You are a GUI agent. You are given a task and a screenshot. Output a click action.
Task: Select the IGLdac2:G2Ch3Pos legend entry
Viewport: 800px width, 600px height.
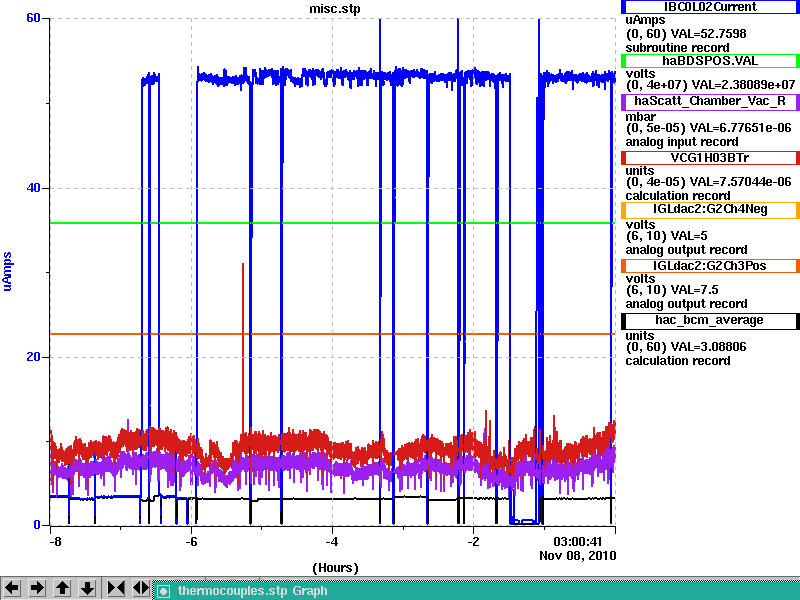point(710,266)
